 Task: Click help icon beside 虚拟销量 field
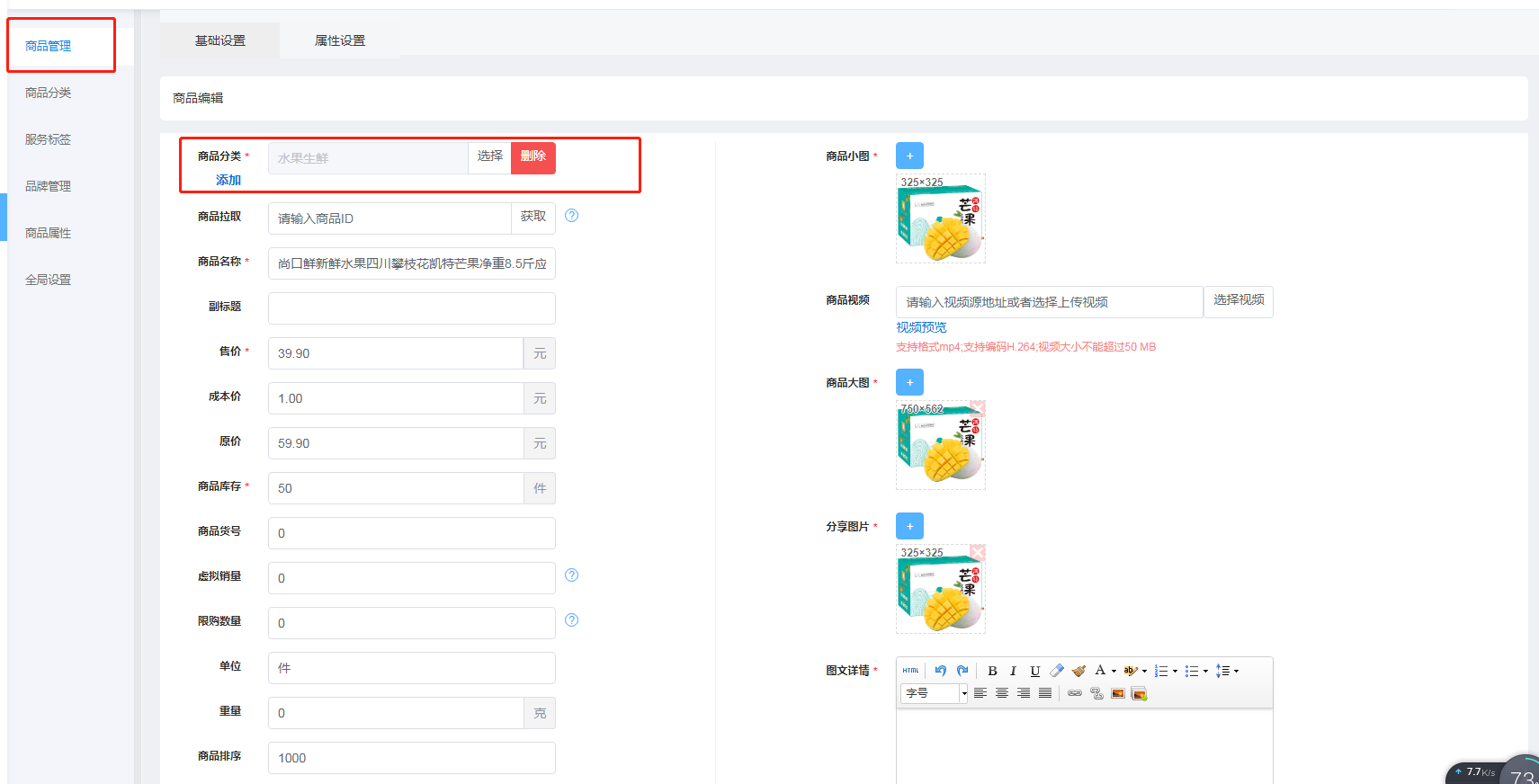571,575
